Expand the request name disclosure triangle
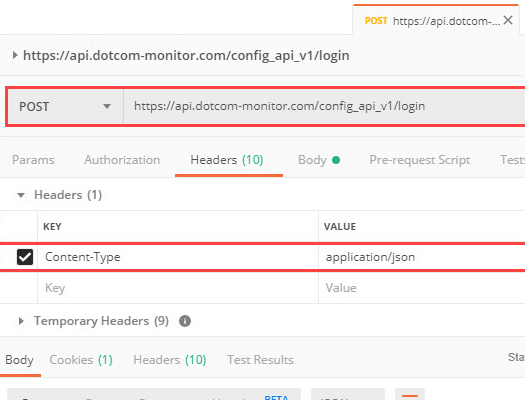The width and height of the screenshot is (525, 400). click(x=15, y=55)
